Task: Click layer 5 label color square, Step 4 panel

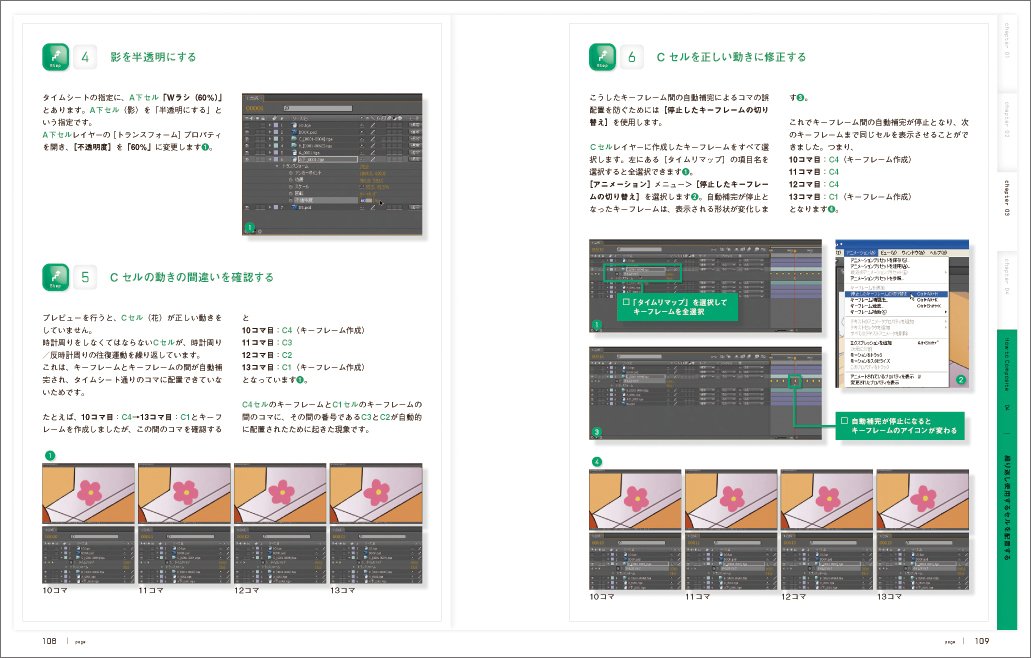Action: [x=276, y=153]
